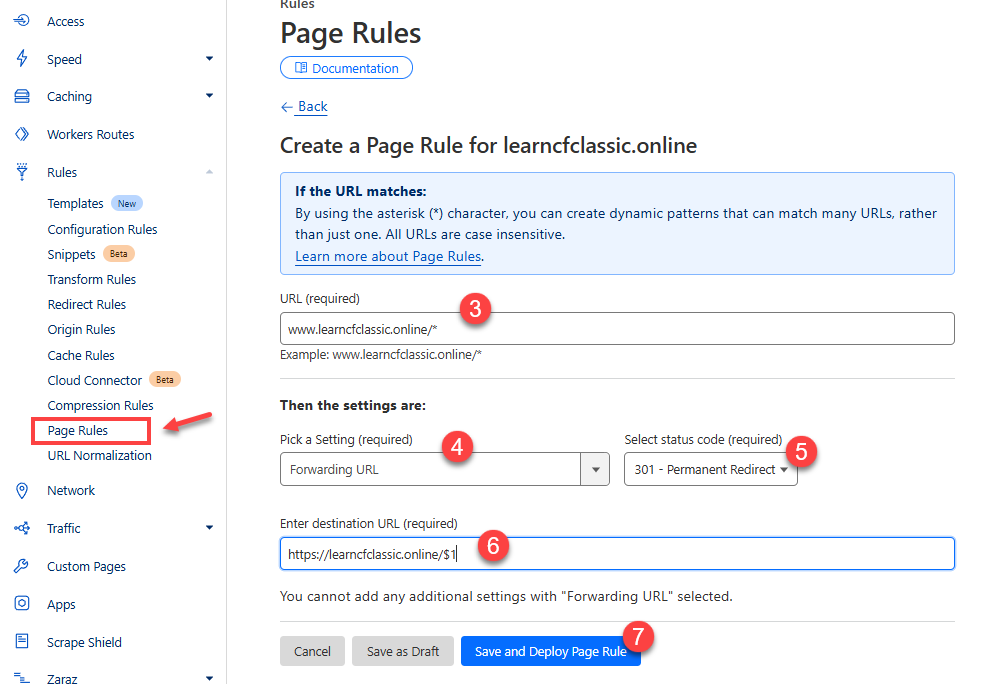Open Configuration Rules
The height and width of the screenshot is (684, 989).
[102, 229]
